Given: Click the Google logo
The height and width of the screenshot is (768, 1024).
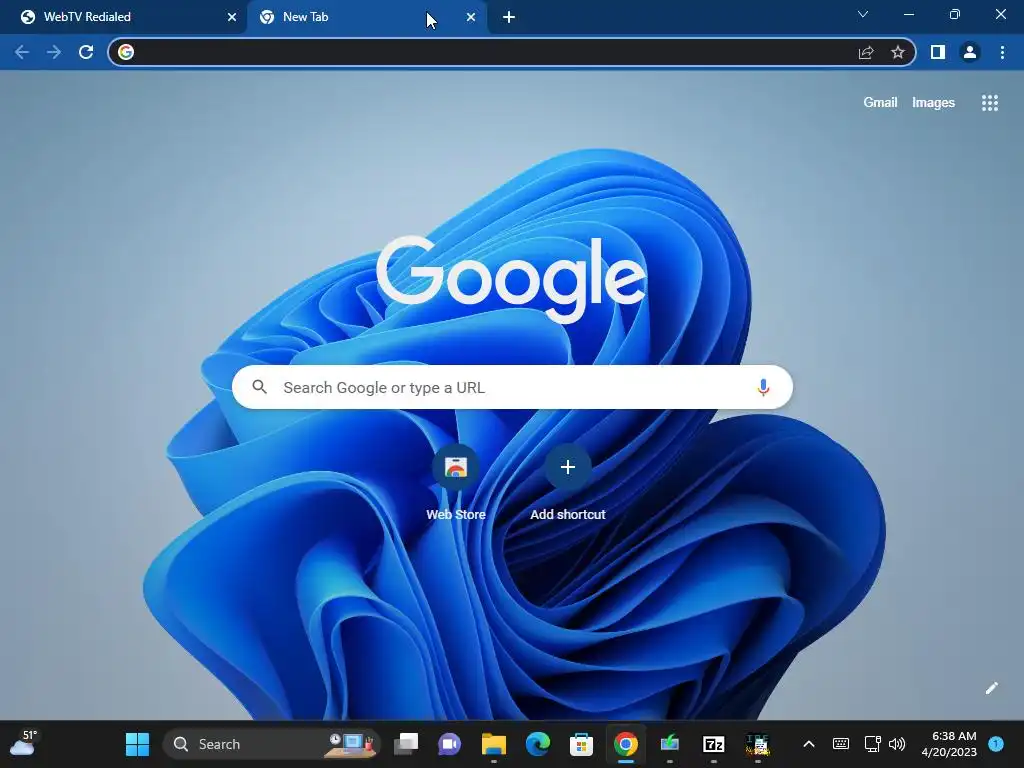Looking at the screenshot, I should click(x=511, y=279).
